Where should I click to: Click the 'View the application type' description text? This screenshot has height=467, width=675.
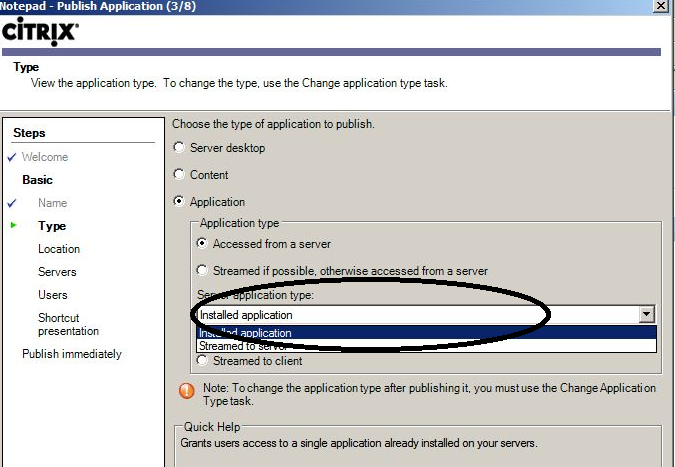coord(239,83)
